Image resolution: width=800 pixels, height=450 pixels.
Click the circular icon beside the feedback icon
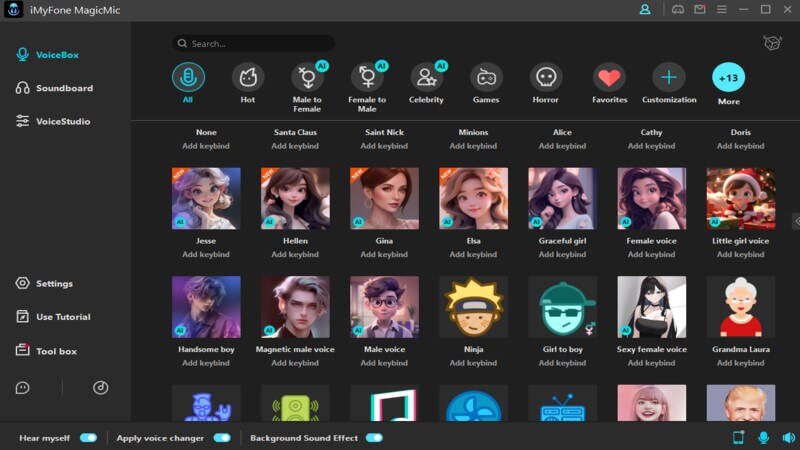101,388
